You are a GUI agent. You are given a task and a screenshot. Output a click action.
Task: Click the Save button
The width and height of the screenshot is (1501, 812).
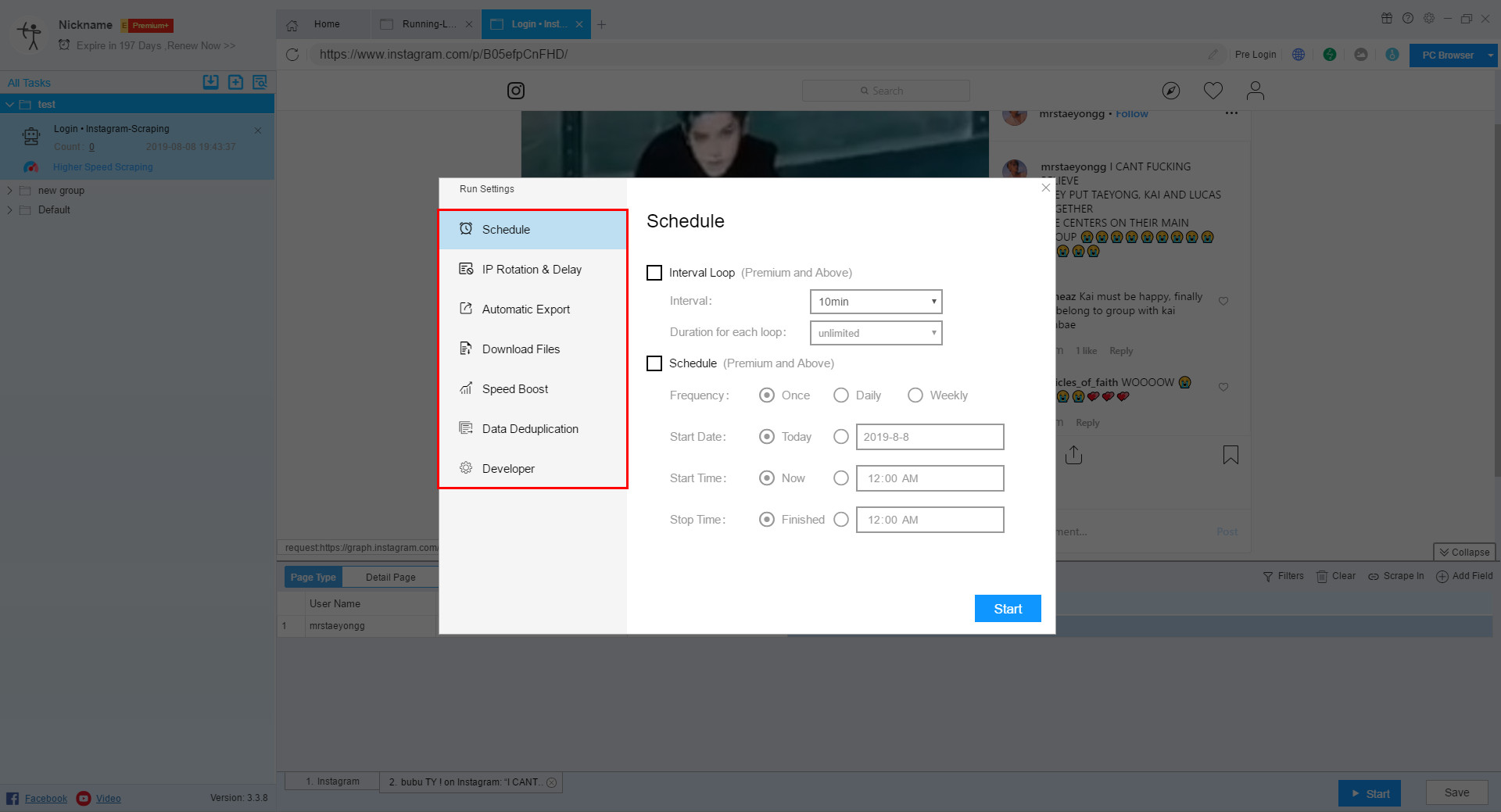1456,792
